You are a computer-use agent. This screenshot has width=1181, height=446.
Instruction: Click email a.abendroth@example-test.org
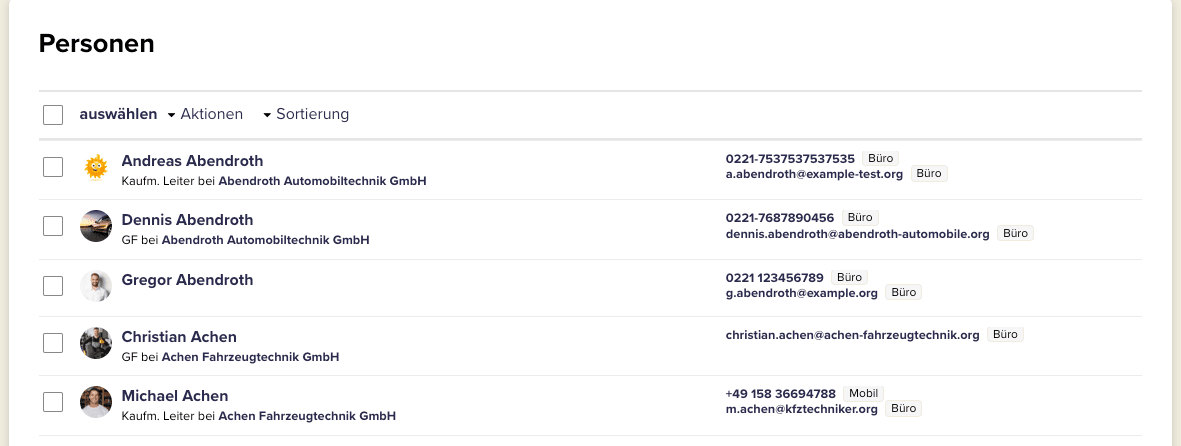coord(814,174)
